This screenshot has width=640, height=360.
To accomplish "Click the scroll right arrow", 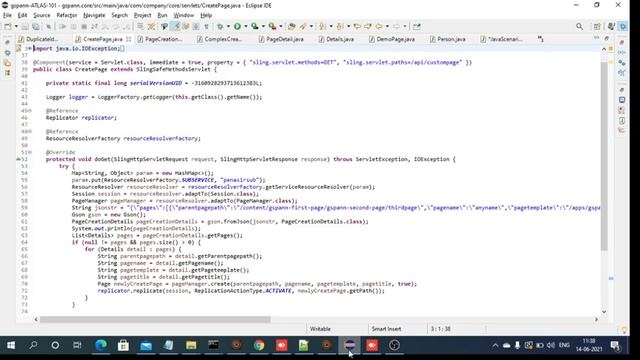I will click(x=596, y=320).
